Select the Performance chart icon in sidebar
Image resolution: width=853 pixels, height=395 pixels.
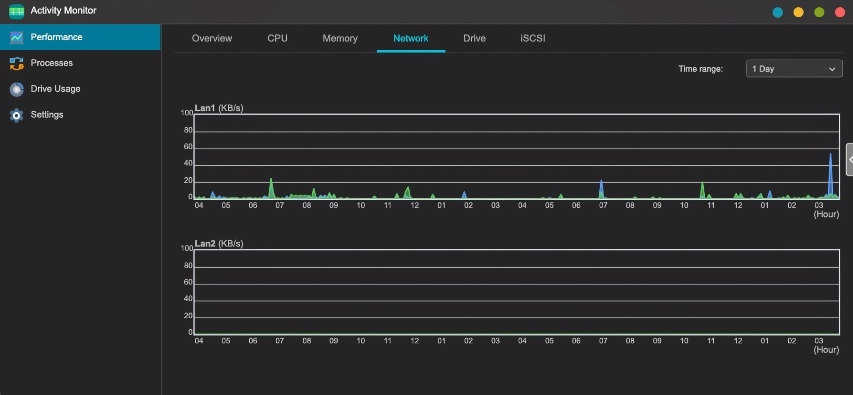(17, 38)
